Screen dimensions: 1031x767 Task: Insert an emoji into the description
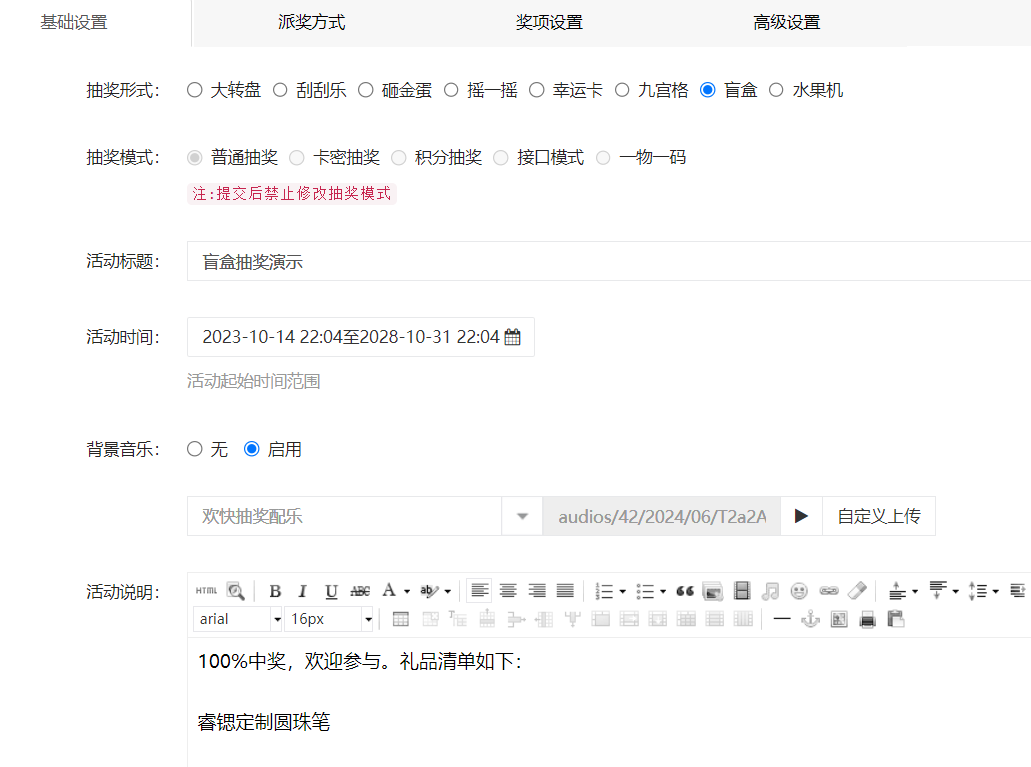point(799,590)
